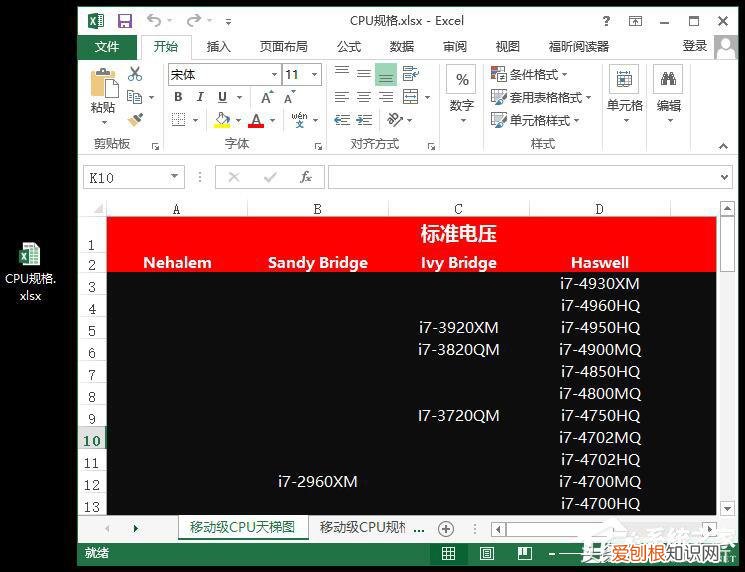Click the Increase Font Size icon

(x=267, y=97)
